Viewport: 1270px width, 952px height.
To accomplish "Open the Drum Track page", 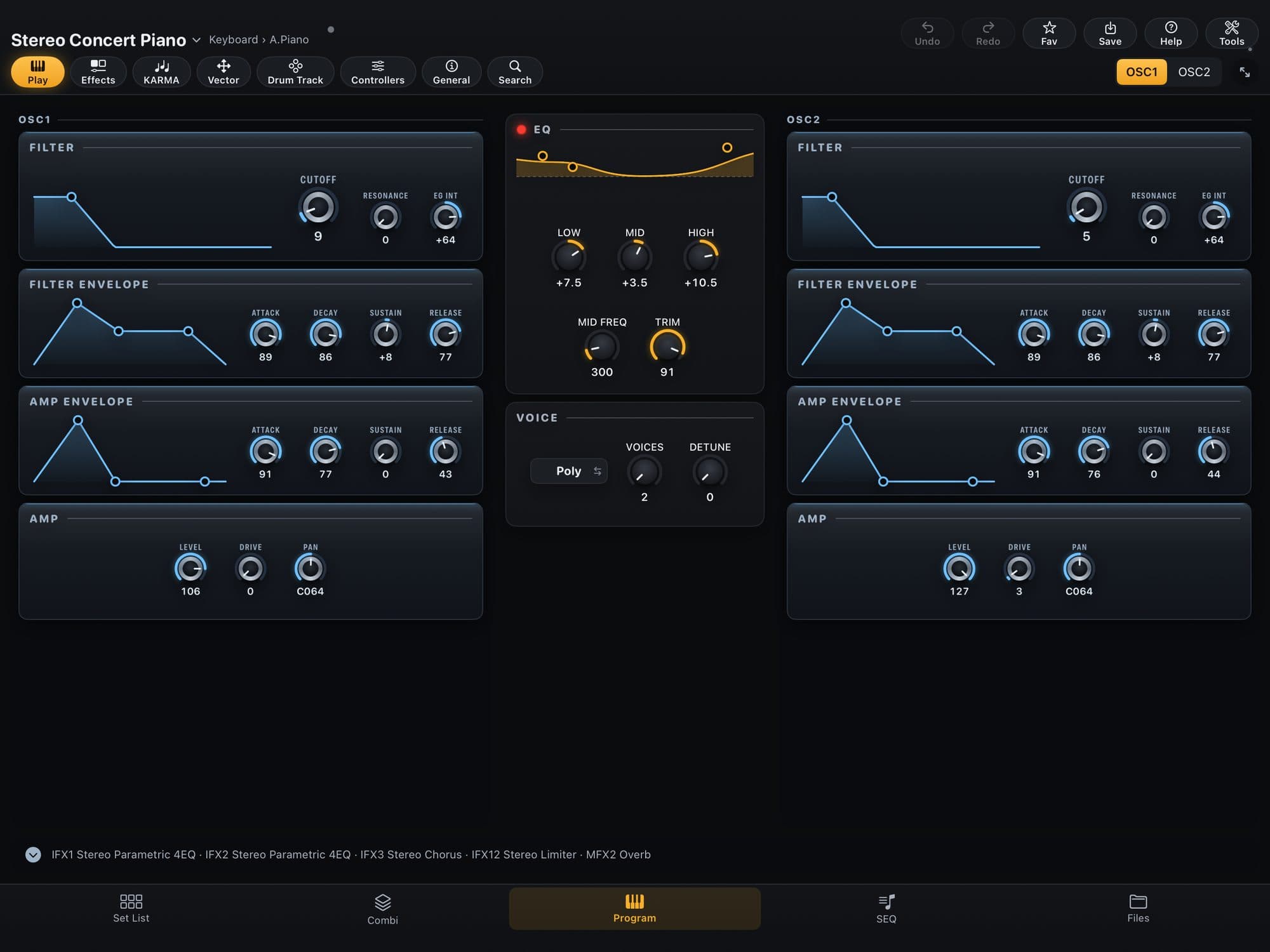I will (295, 72).
